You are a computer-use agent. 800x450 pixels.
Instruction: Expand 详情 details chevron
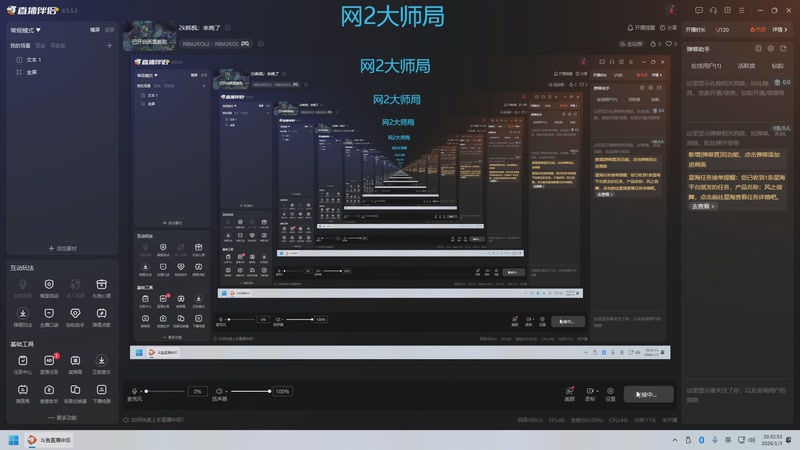[x=780, y=30]
